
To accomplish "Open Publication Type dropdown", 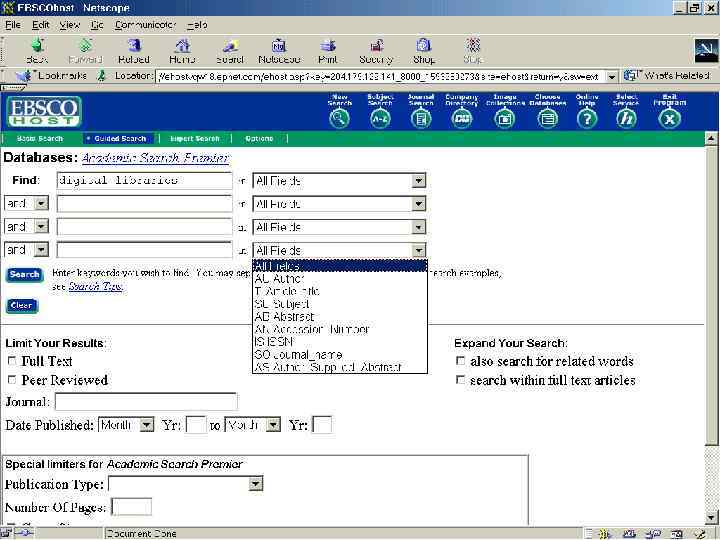I will pyautogui.click(x=186, y=484).
